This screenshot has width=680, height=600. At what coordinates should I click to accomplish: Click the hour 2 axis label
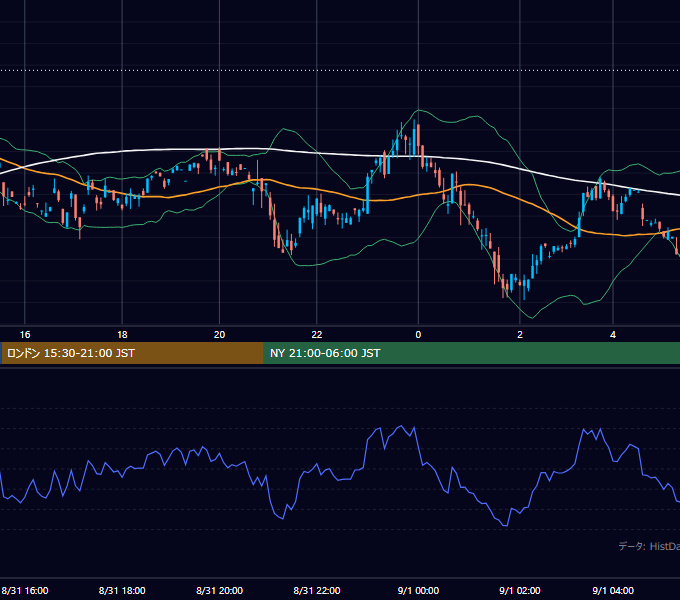click(x=520, y=335)
